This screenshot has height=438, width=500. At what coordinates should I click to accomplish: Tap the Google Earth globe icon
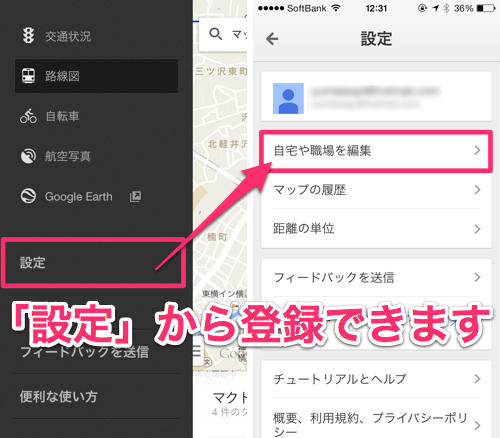(x=28, y=196)
